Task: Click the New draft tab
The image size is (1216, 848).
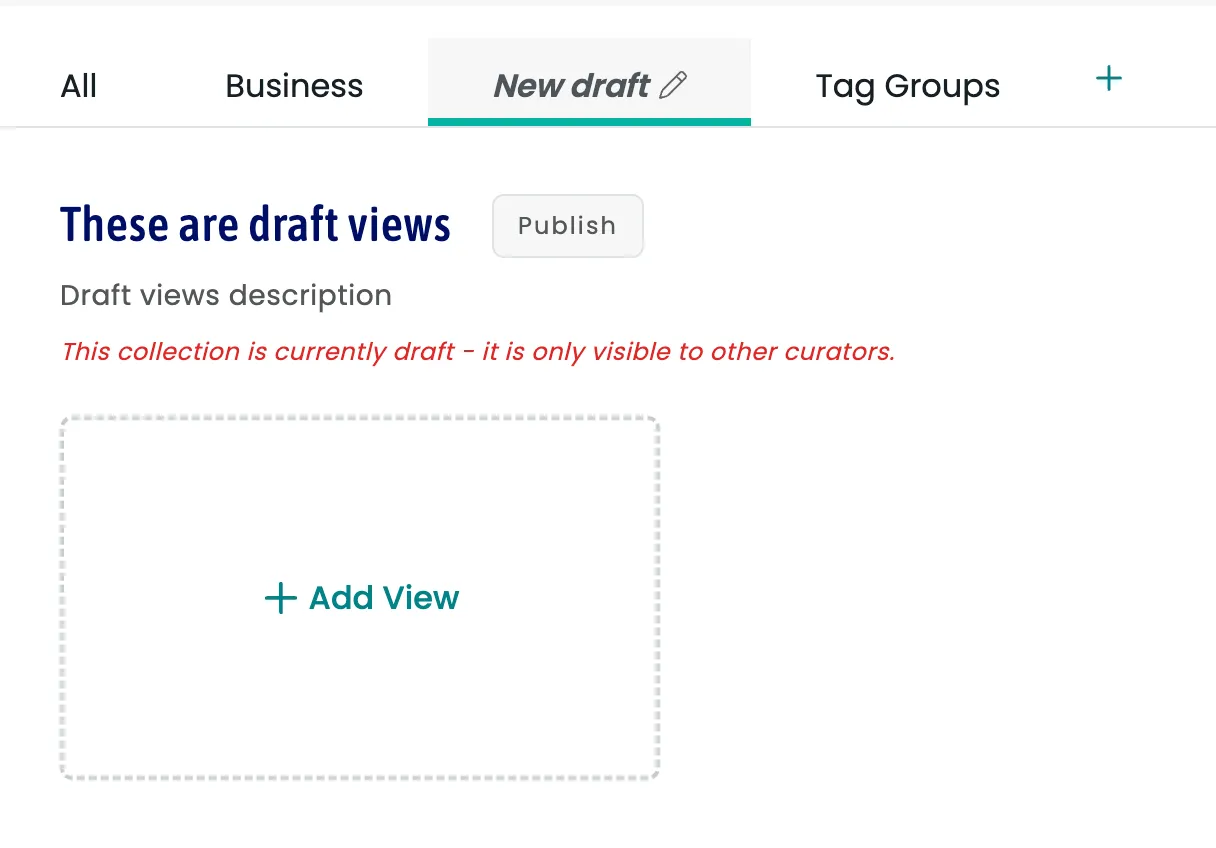Action: 573,86
